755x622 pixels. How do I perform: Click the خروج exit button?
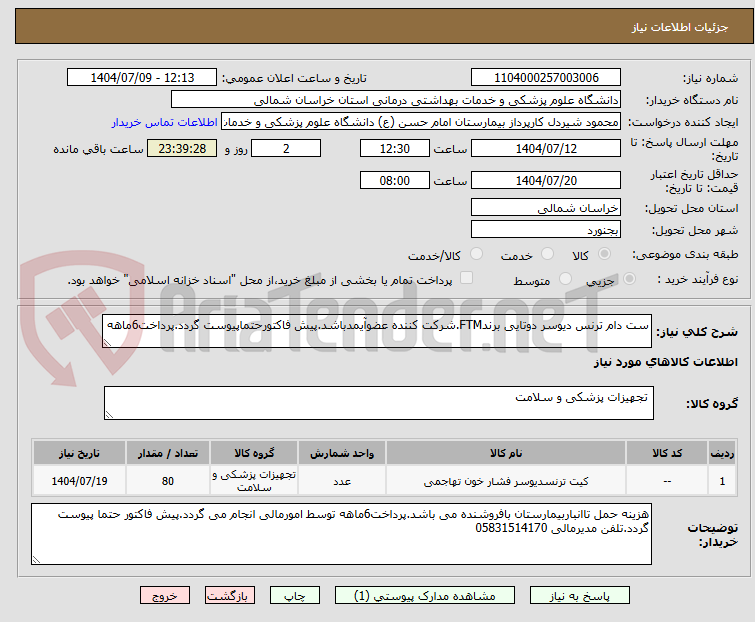pos(165,596)
